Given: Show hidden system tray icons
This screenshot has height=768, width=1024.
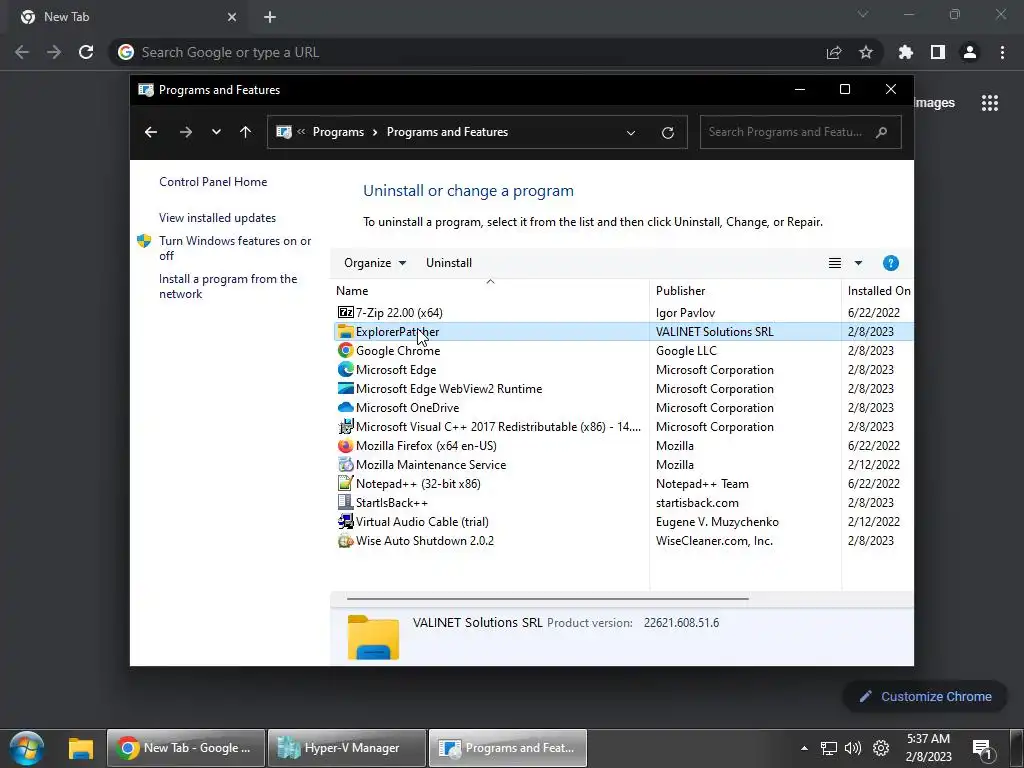Looking at the screenshot, I should [804, 748].
